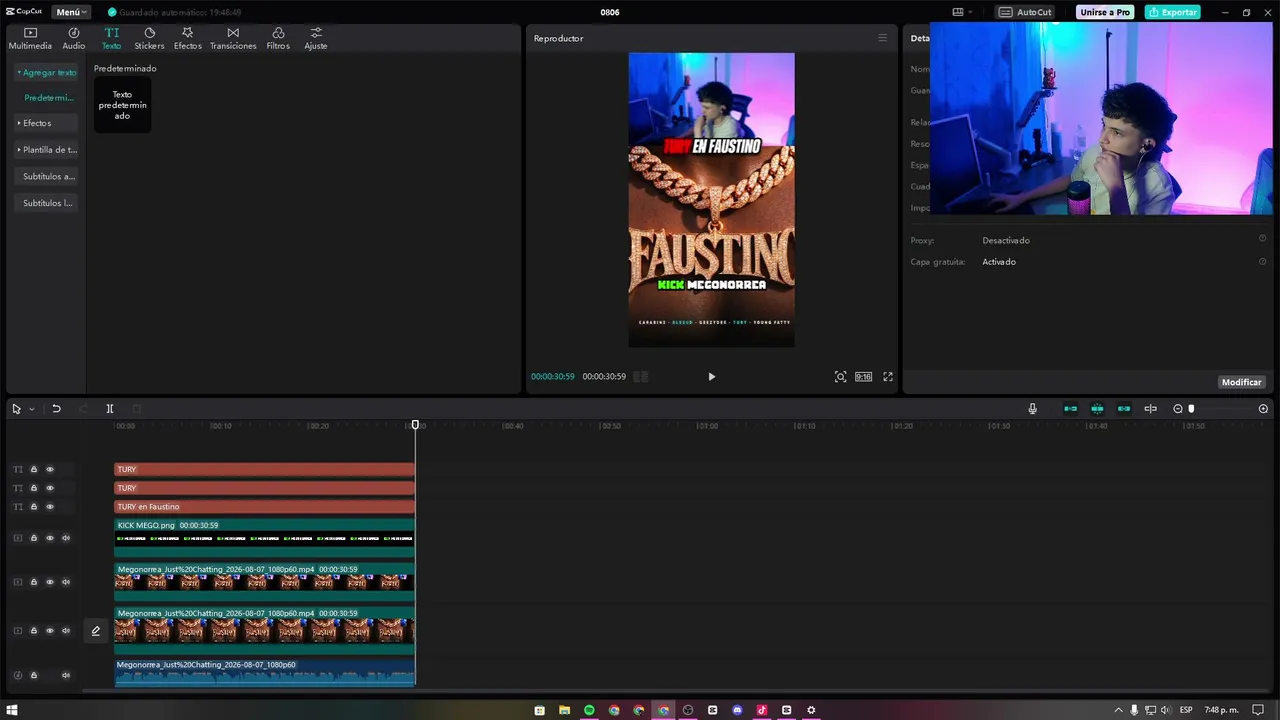The width and height of the screenshot is (1280, 720).
Task: Select Predetermi... in the text sidebar
Action: click(x=49, y=98)
